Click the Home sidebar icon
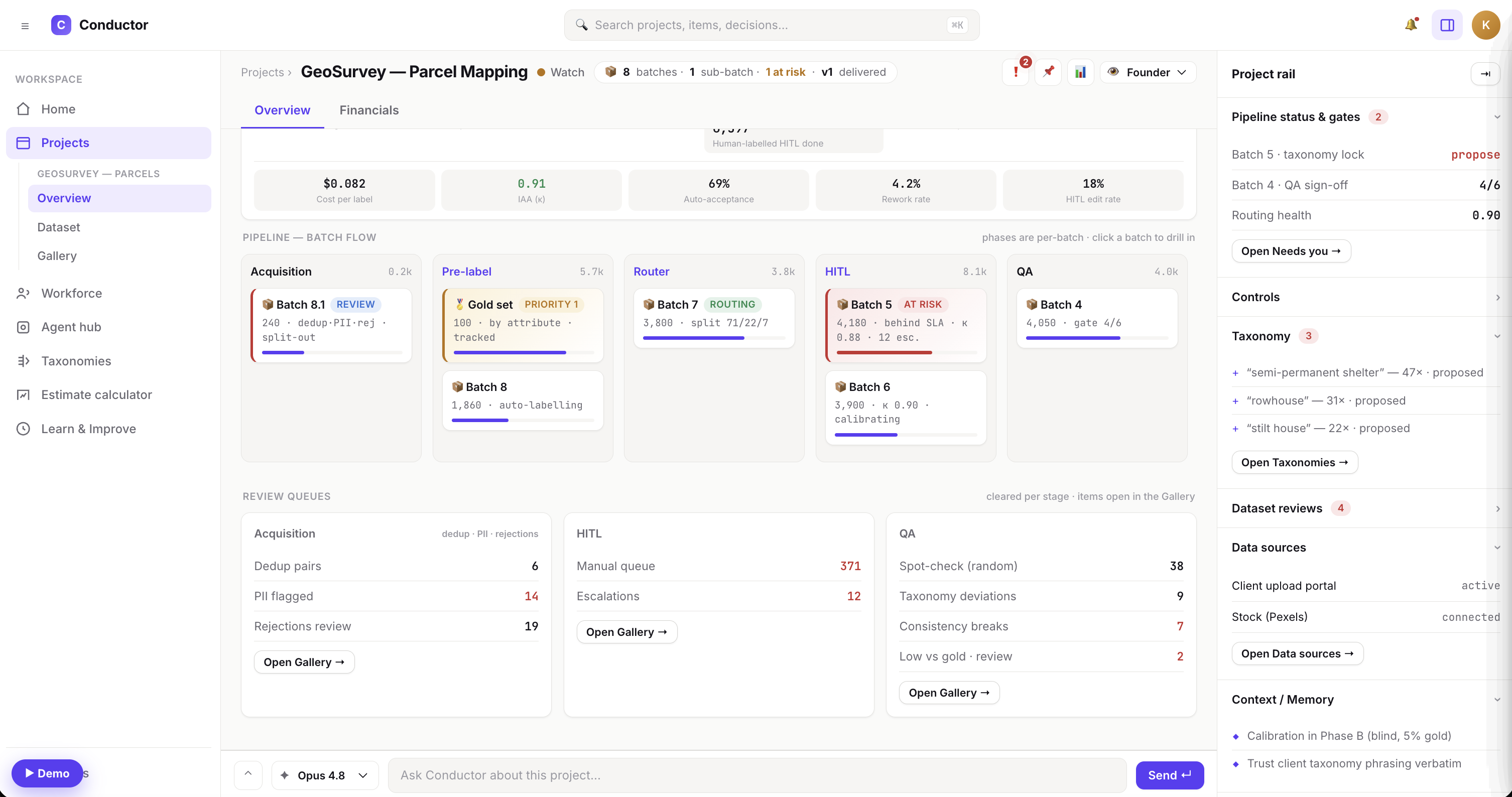Screen dimensions: 1512x797 tap(23, 109)
